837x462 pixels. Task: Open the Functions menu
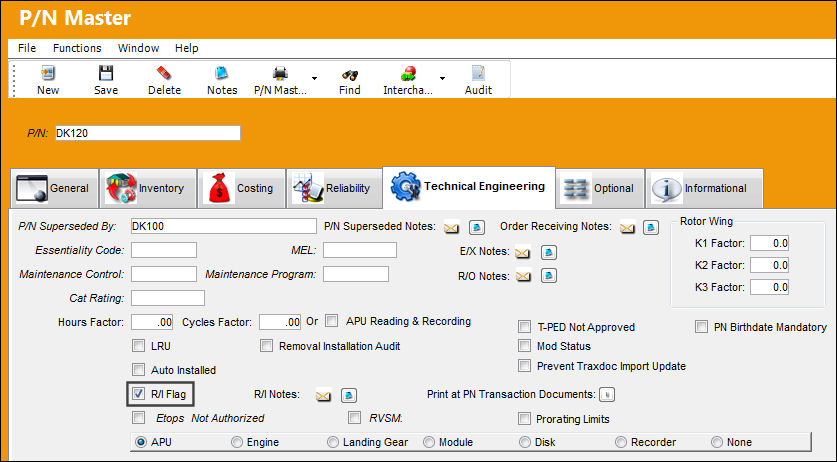pyautogui.click(x=77, y=48)
